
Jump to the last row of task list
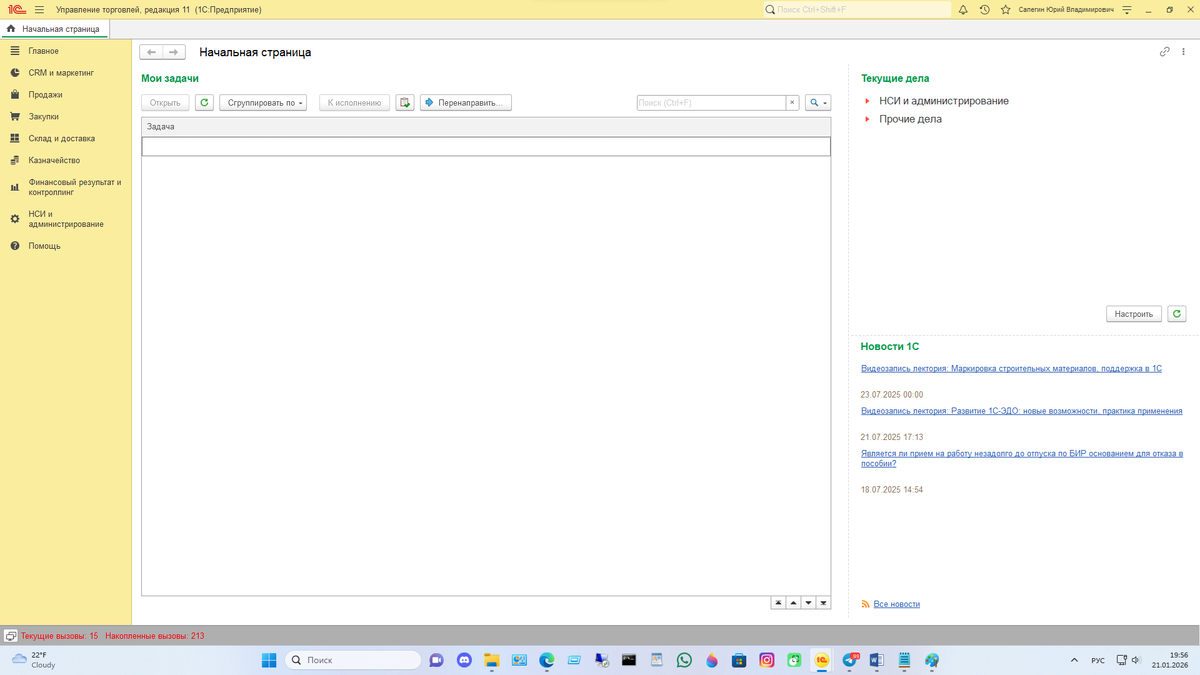(824, 603)
